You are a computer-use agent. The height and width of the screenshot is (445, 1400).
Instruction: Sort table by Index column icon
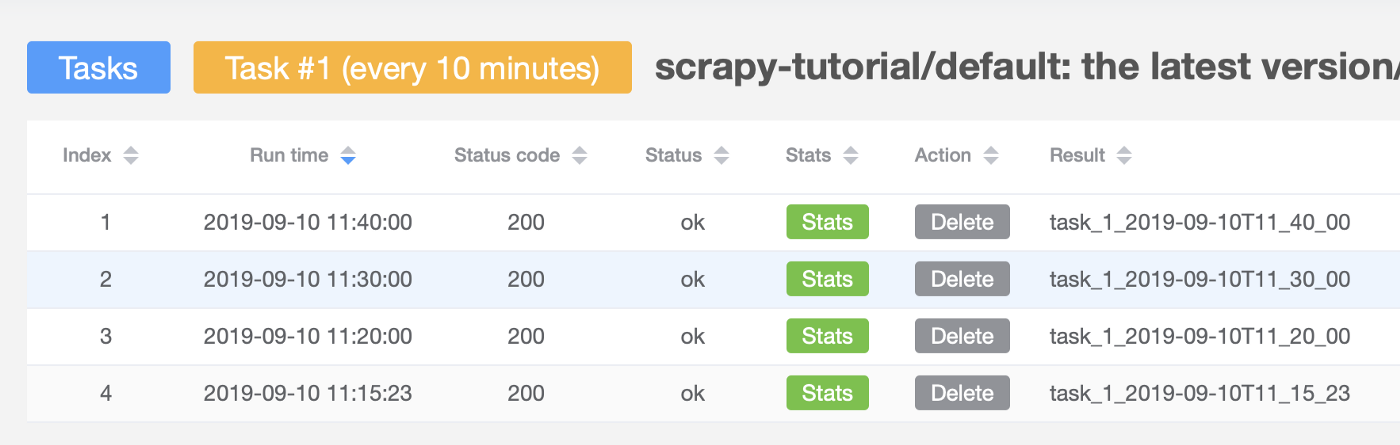130,156
